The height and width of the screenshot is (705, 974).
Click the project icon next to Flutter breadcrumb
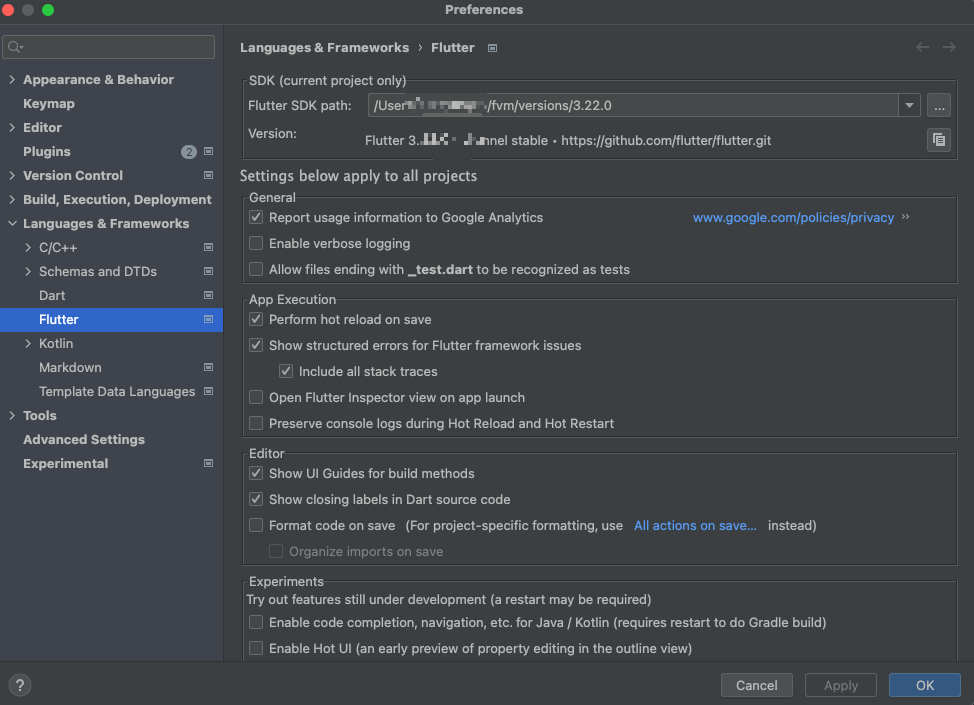coord(493,48)
